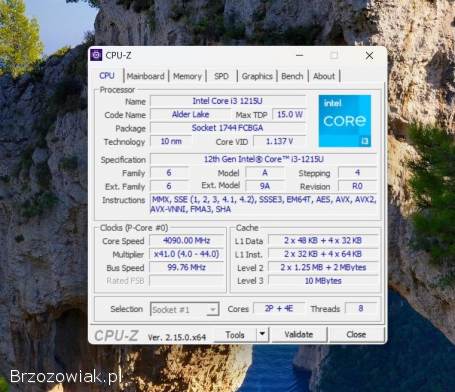Click the Close button at bottom

[x=356, y=334]
